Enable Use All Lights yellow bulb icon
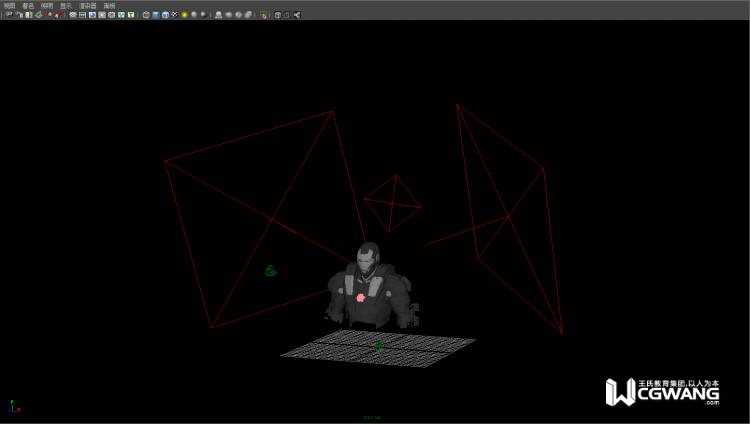 [x=184, y=15]
